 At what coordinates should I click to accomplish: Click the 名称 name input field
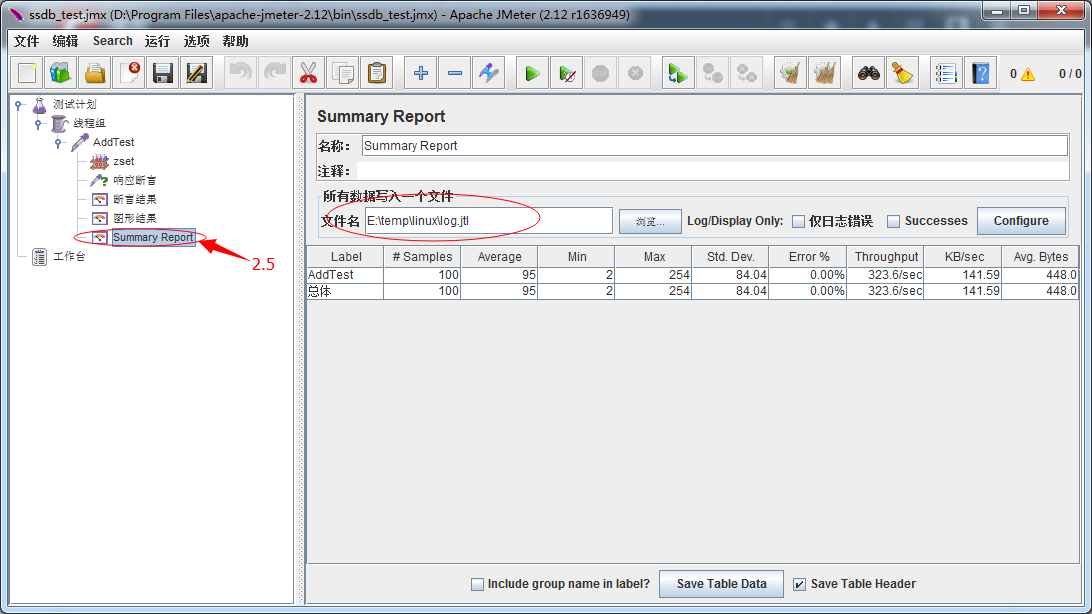(715, 145)
